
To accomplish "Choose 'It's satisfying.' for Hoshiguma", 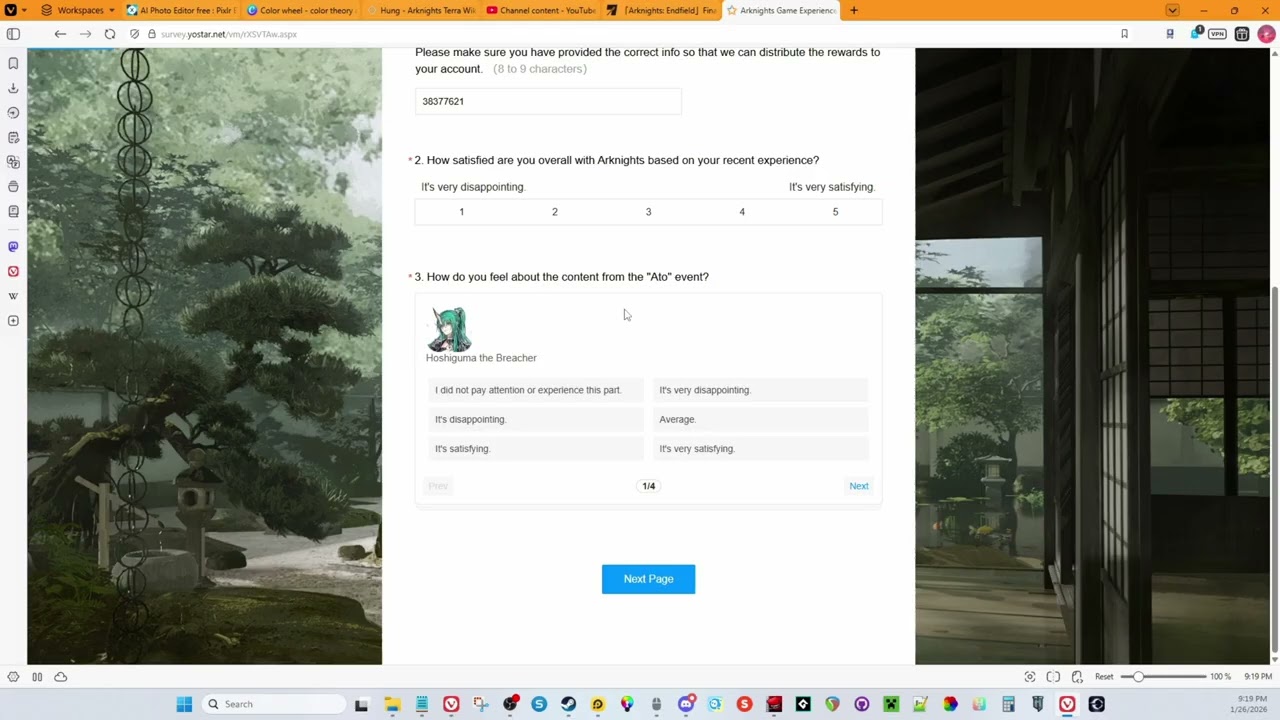I will [535, 448].
